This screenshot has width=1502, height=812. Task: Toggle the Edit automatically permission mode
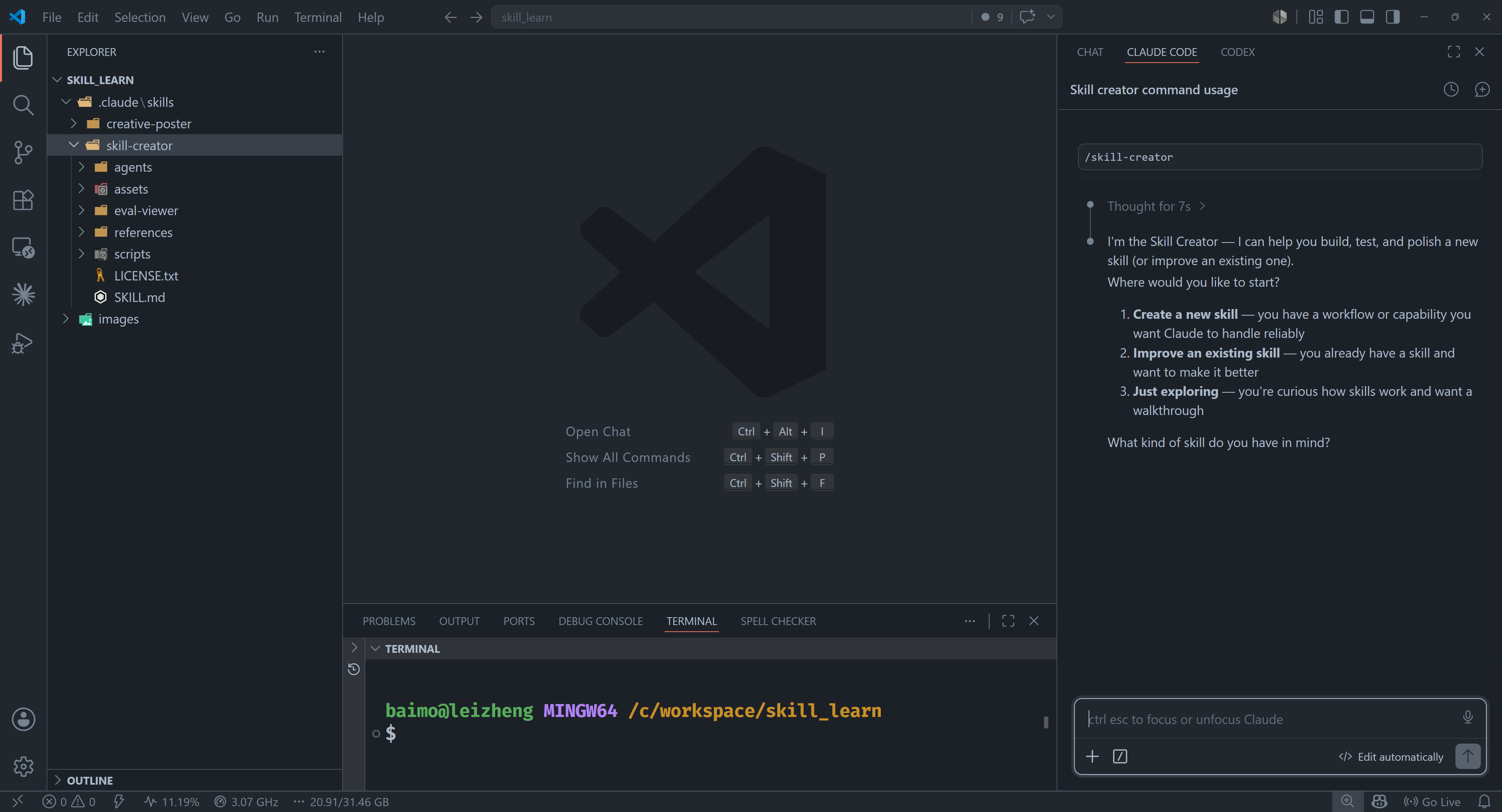click(x=1391, y=756)
